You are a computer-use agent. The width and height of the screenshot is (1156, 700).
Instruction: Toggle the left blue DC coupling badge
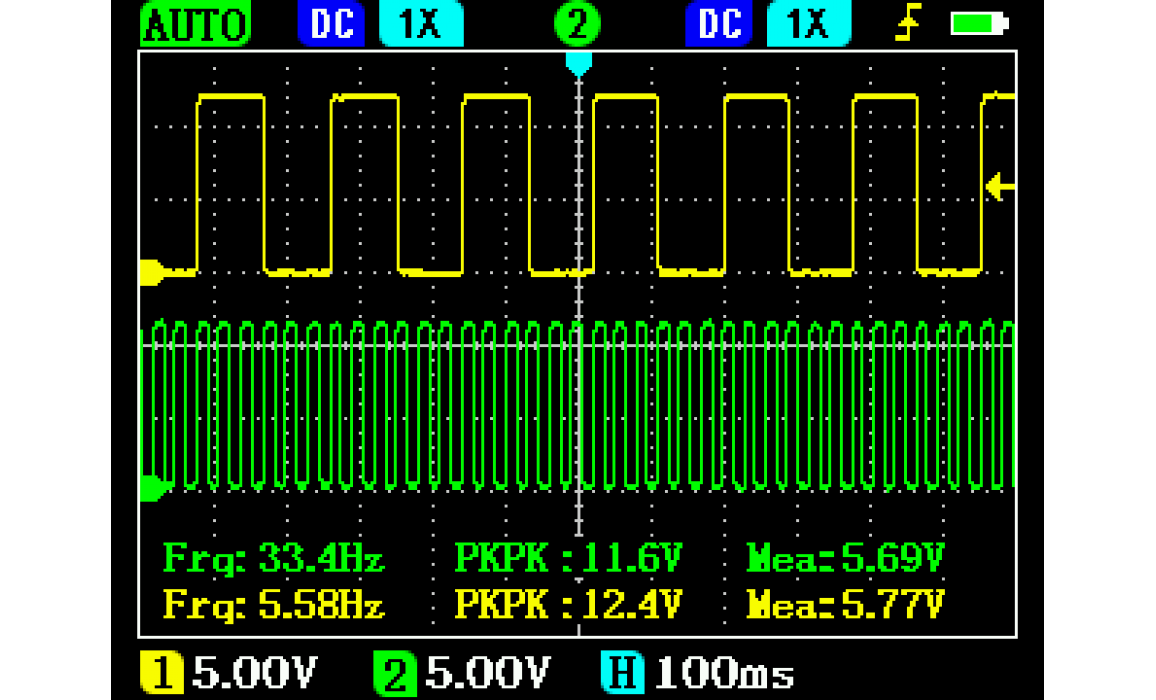pyautogui.click(x=331, y=25)
